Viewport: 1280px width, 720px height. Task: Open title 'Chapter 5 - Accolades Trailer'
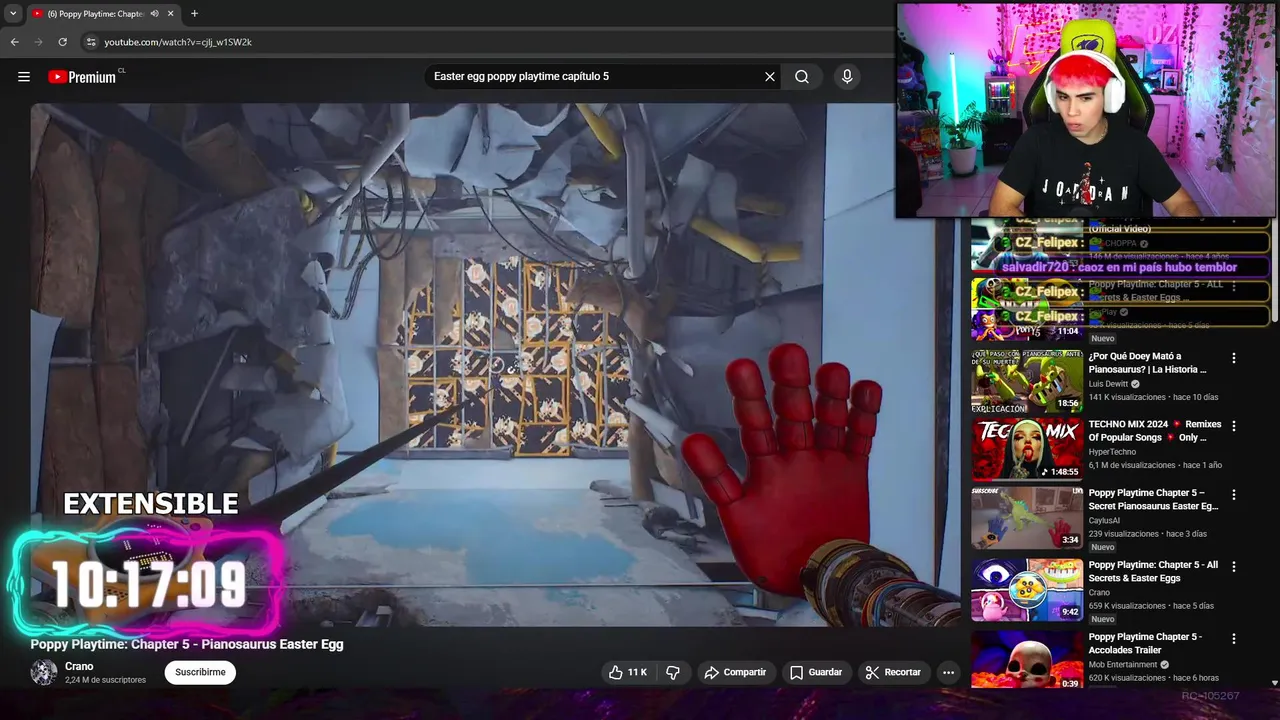1145,644
